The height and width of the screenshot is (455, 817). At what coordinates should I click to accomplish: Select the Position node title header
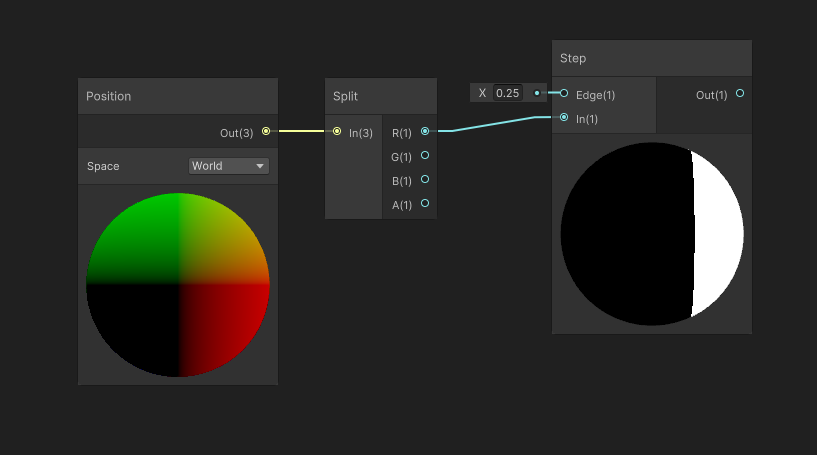(178, 96)
